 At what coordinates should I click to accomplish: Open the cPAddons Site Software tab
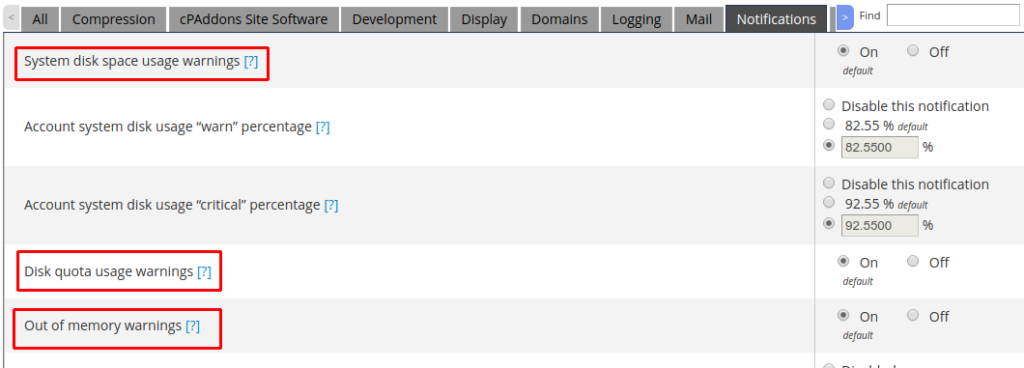point(253,20)
